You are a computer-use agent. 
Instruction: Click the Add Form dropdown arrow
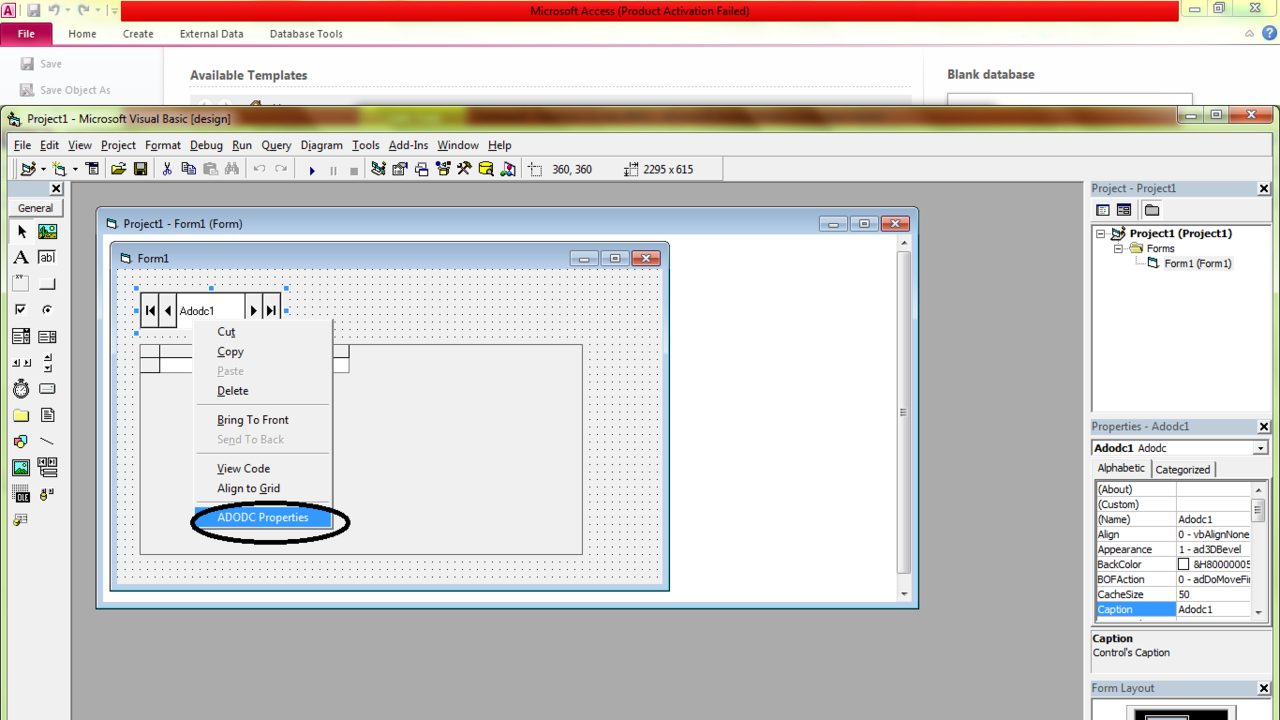75,169
